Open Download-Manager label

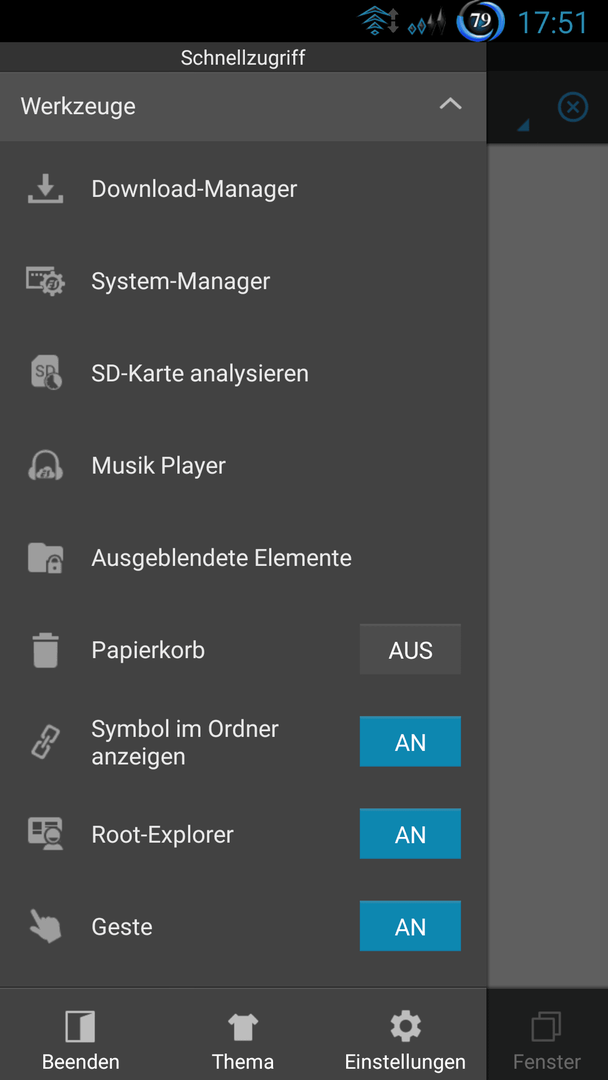(x=194, y=189)
